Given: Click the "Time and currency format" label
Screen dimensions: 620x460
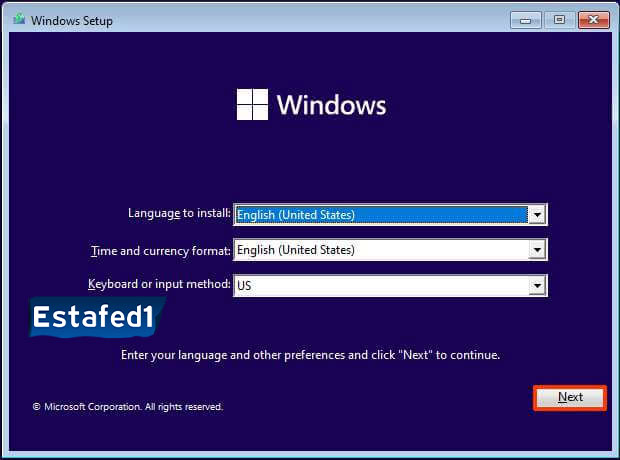Looking at the screenshot, I should coord(160,249).
